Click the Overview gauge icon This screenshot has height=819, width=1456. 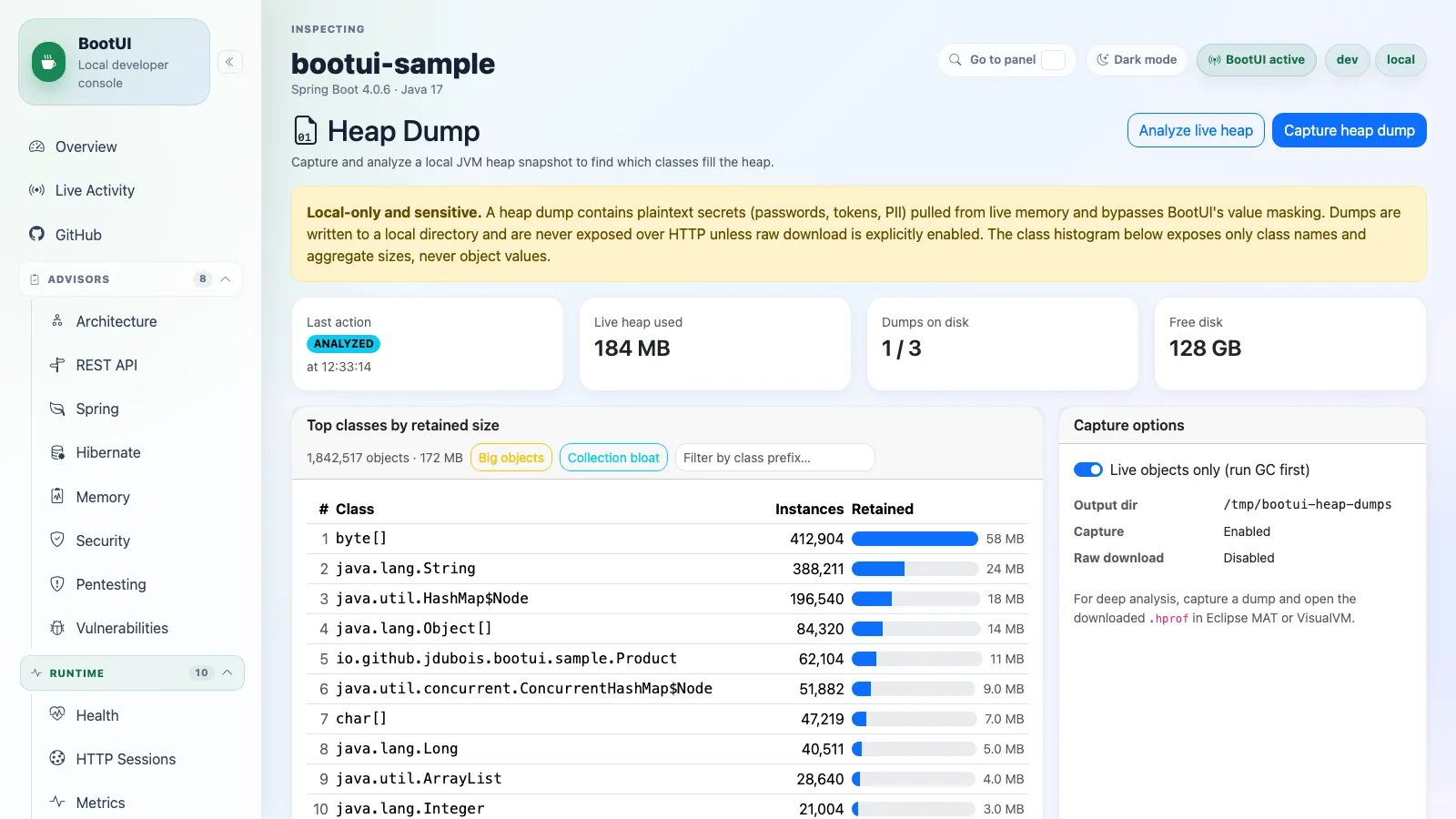[36, 147]
